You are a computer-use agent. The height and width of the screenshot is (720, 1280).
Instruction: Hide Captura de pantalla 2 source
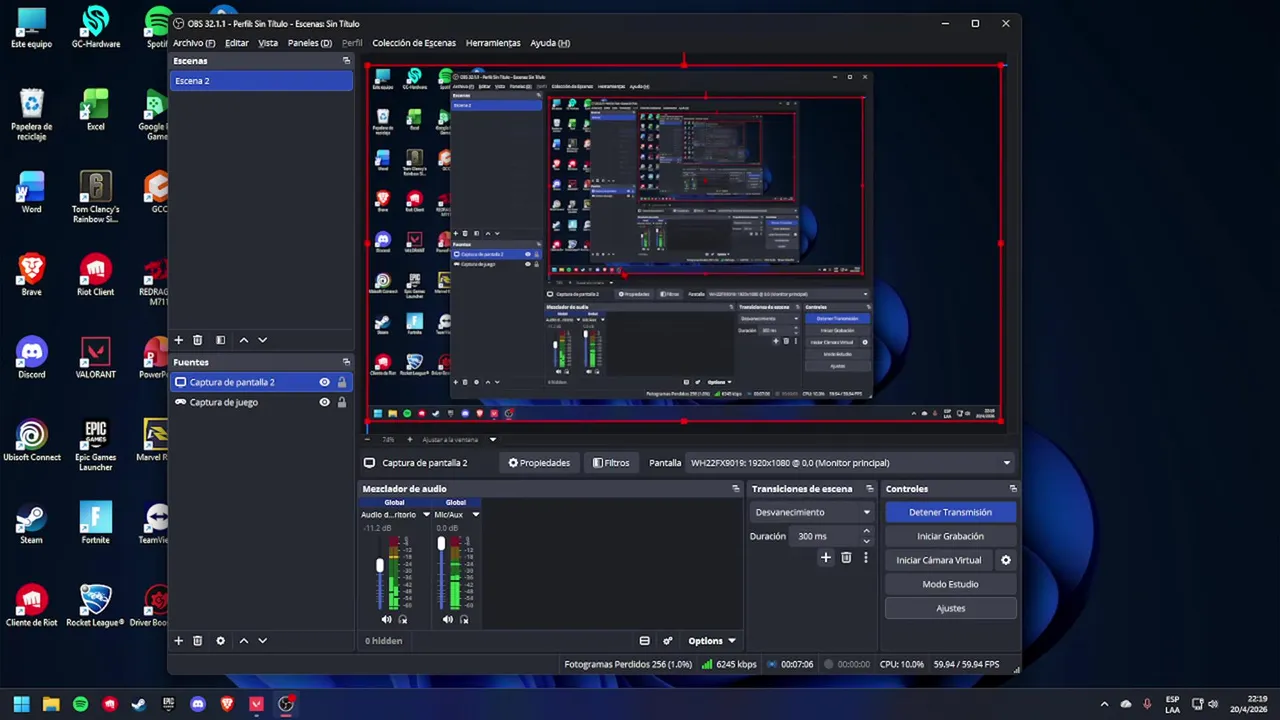click(324, 382)
